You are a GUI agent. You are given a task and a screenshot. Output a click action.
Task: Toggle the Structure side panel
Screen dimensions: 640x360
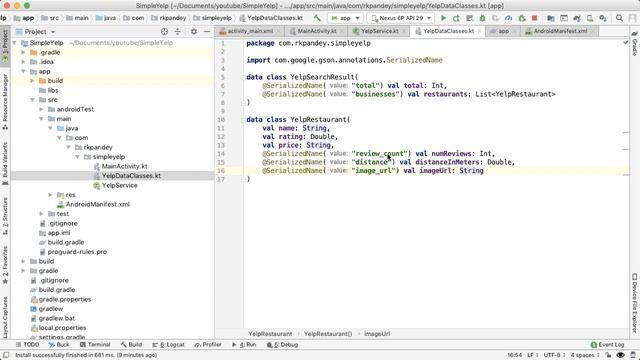pyautogui.click(x=5, y=216)
